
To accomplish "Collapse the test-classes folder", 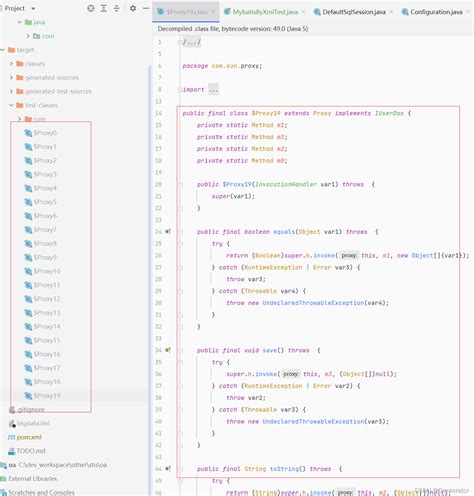I will pyautogui.click(x=11, y=105).
